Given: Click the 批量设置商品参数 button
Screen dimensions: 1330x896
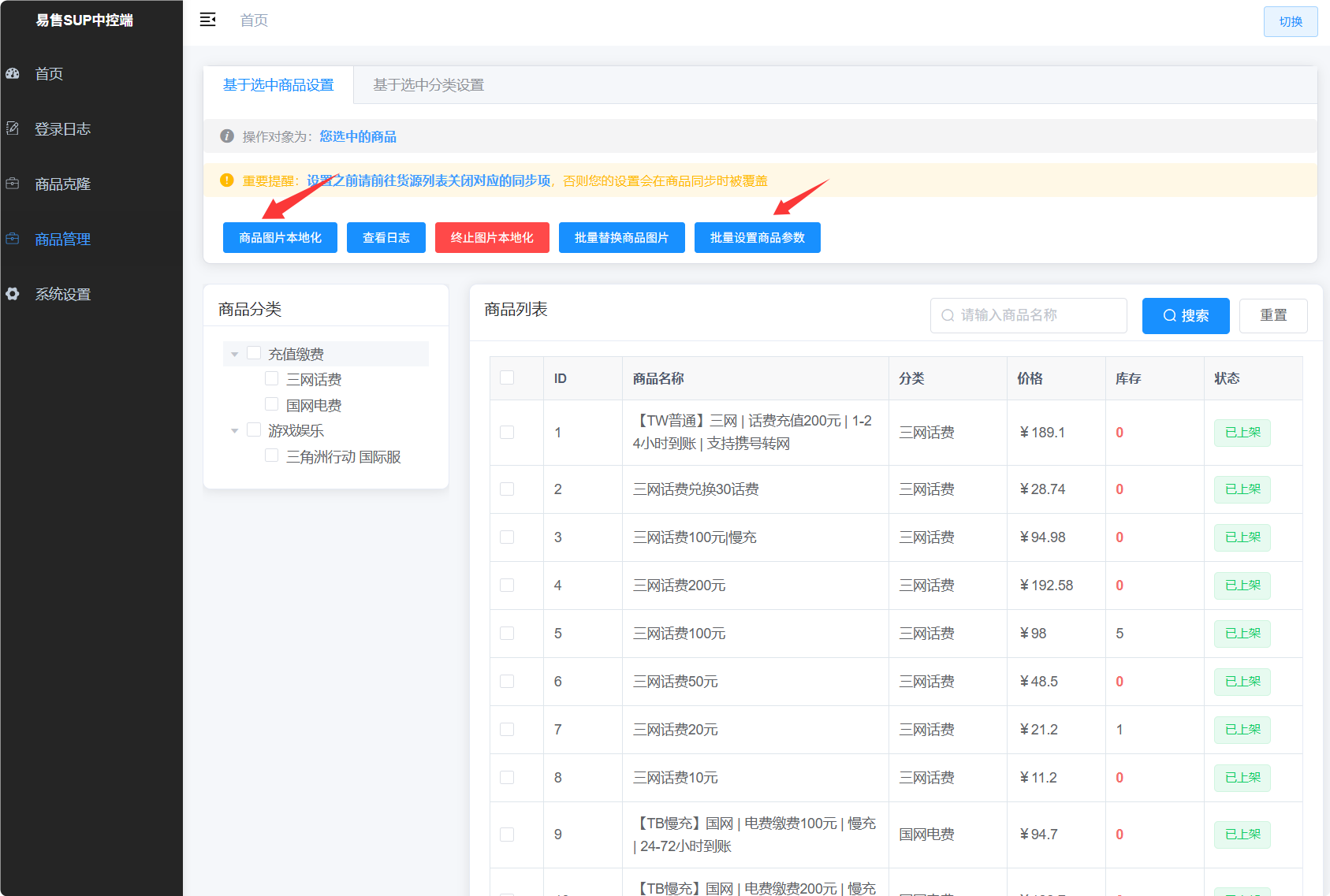Looking at the screenshot, I should 757,238.
